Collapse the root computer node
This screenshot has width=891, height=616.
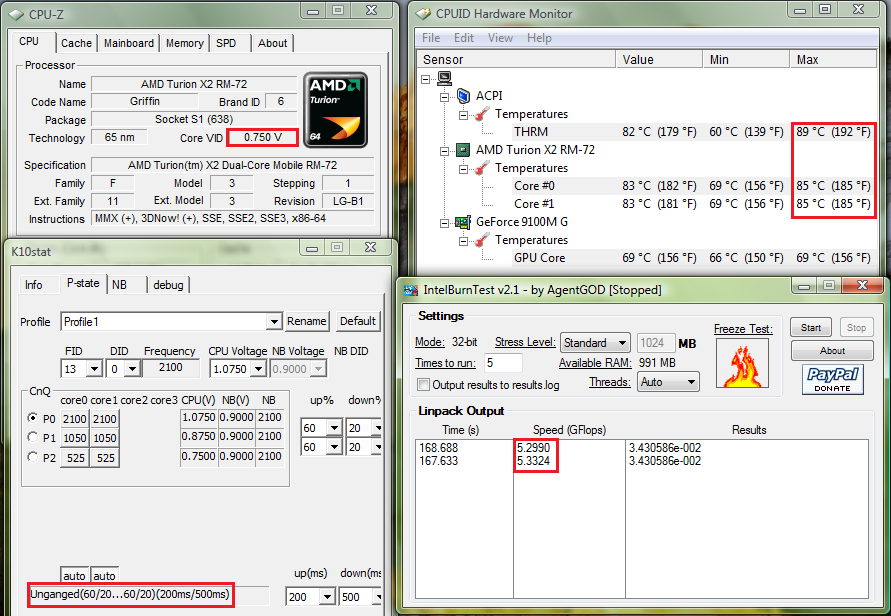pos(426,79)
